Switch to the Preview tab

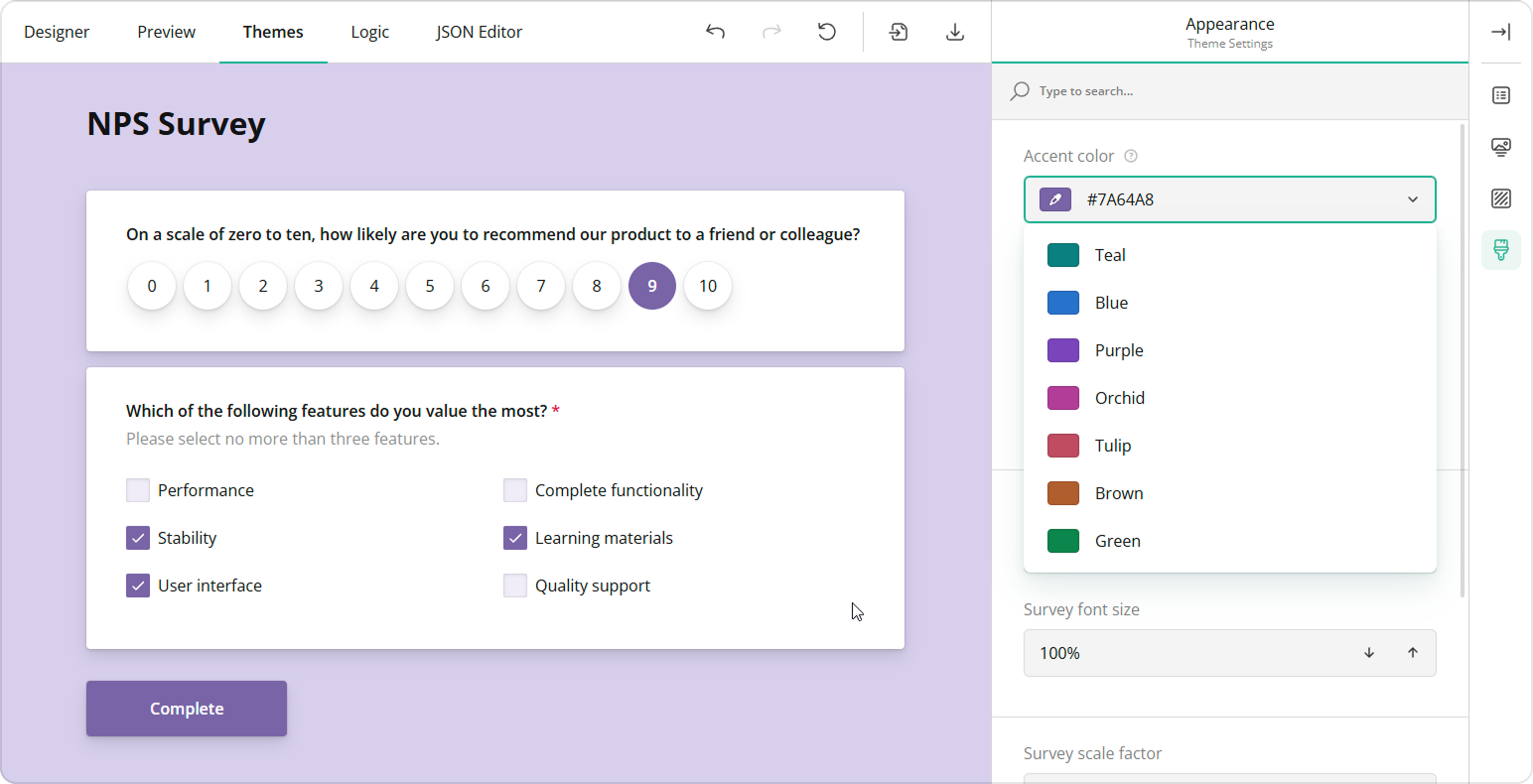pos(166,31)
